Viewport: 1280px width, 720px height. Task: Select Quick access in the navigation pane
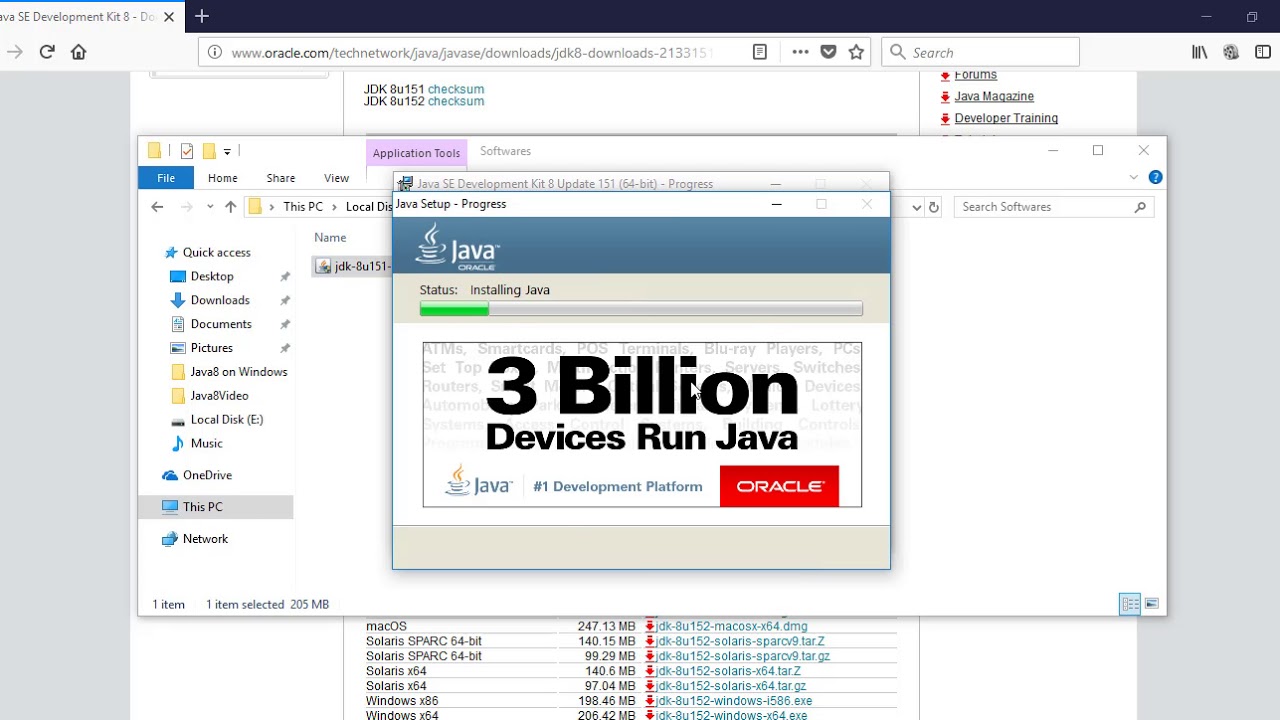216,252
